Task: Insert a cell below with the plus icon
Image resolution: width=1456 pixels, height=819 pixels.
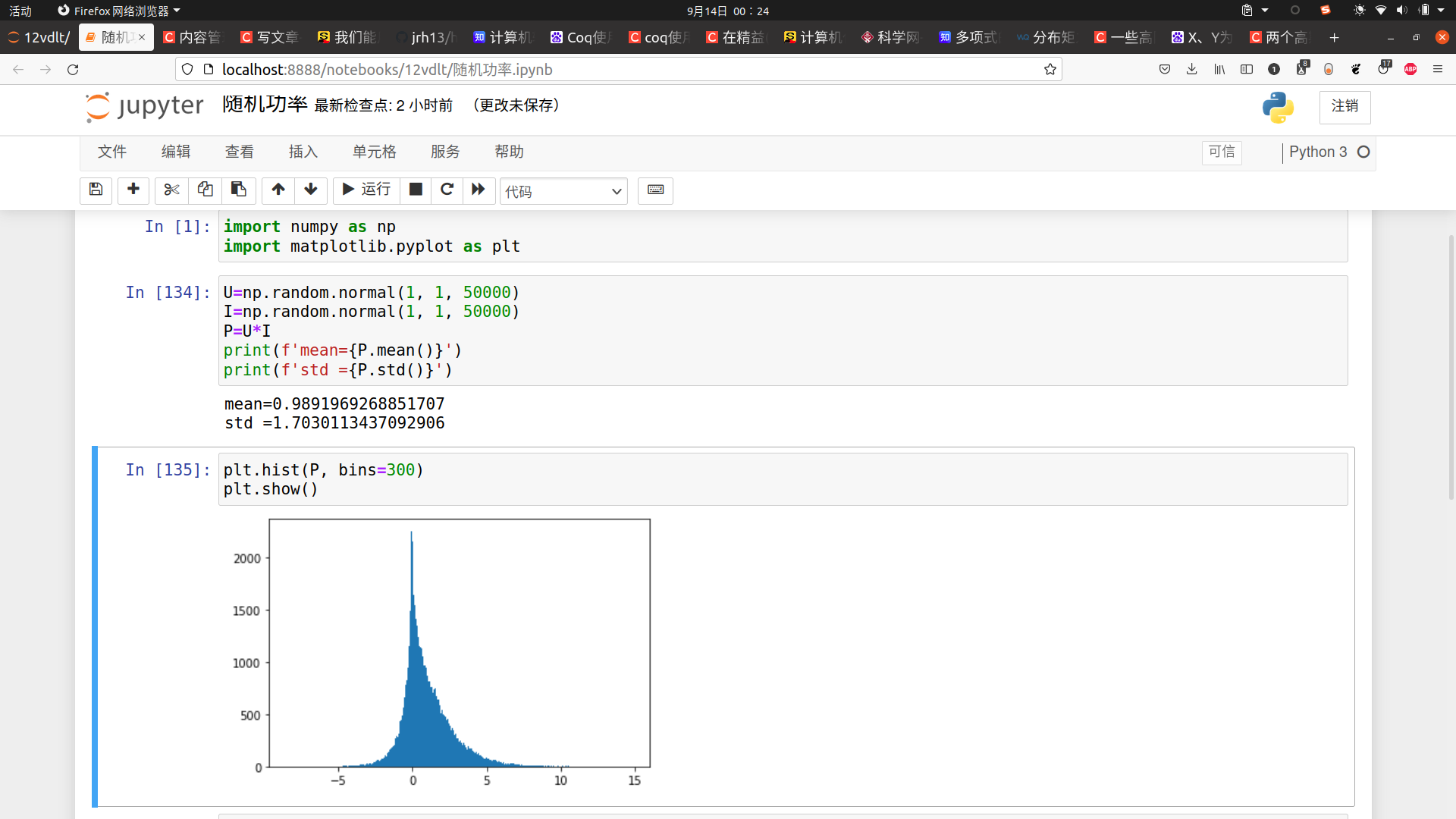Action: [x=133, y=190]
